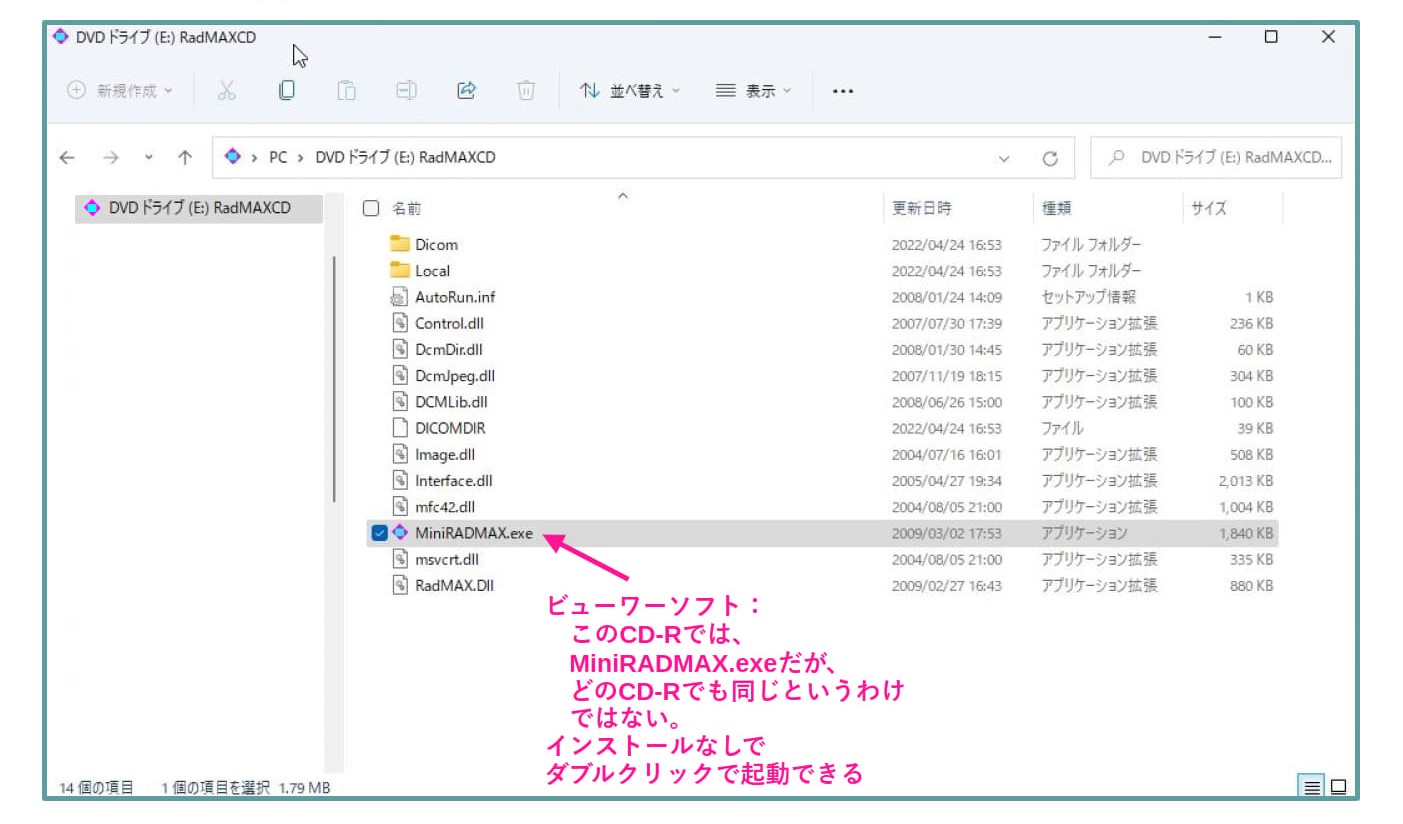
Task: Click inside the search box
Action: (x=1216, y=157)
